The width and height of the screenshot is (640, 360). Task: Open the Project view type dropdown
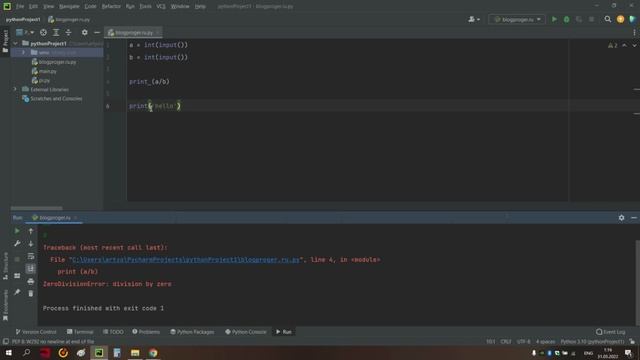coord(25,32)
